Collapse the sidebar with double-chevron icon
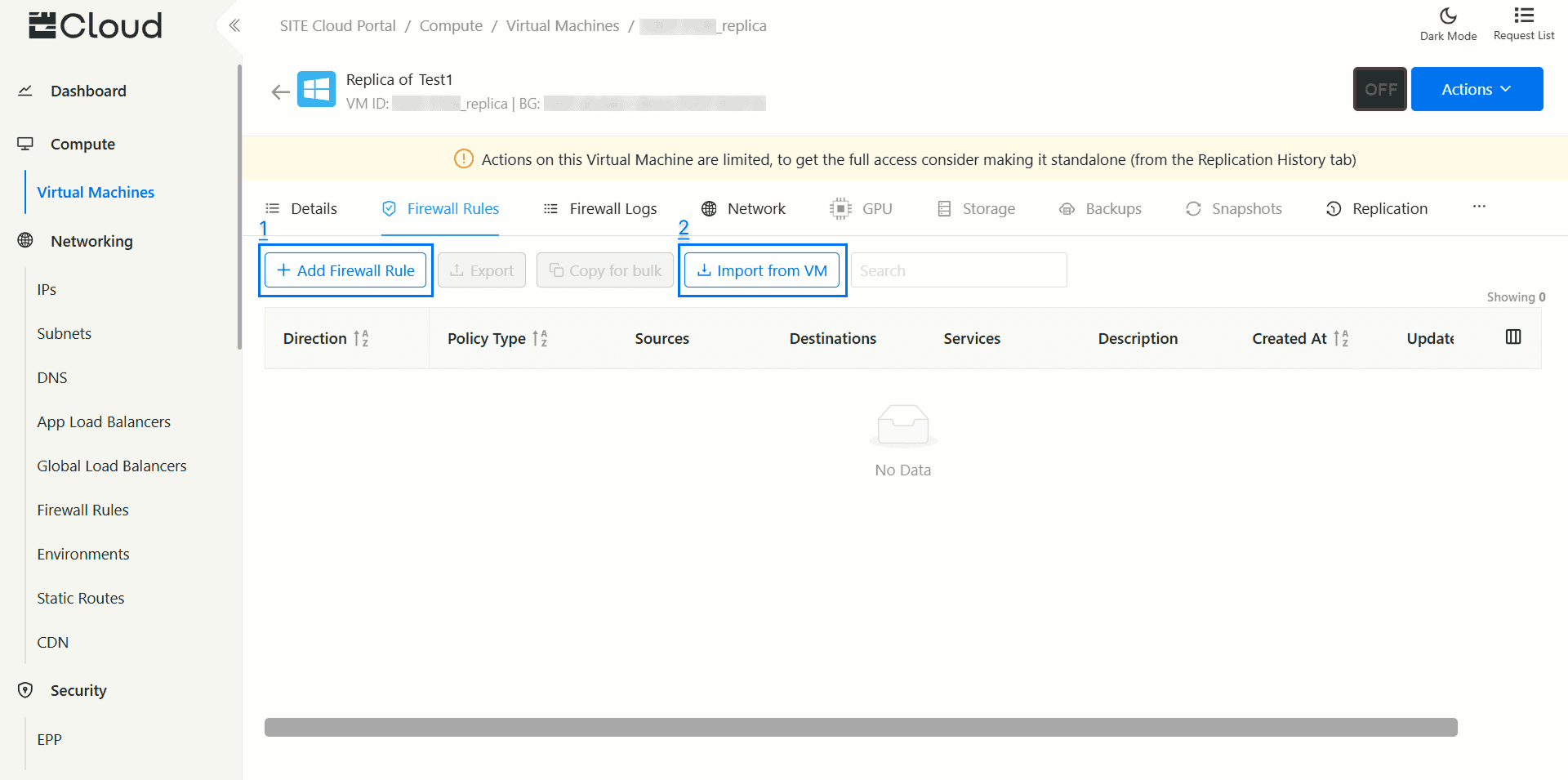 (x=234, y=25)
